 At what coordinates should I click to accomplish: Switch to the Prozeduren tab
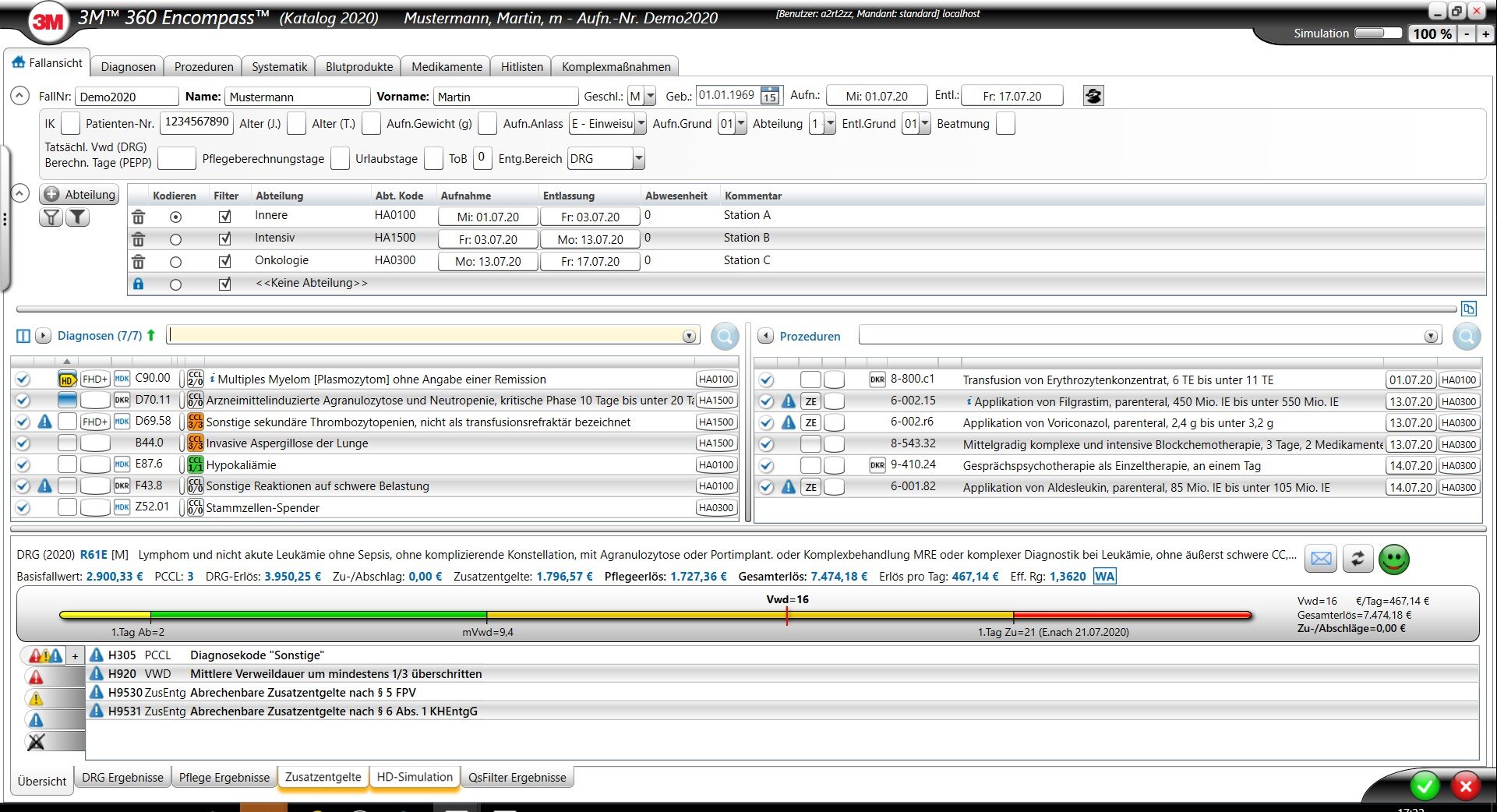coord(203,67)
